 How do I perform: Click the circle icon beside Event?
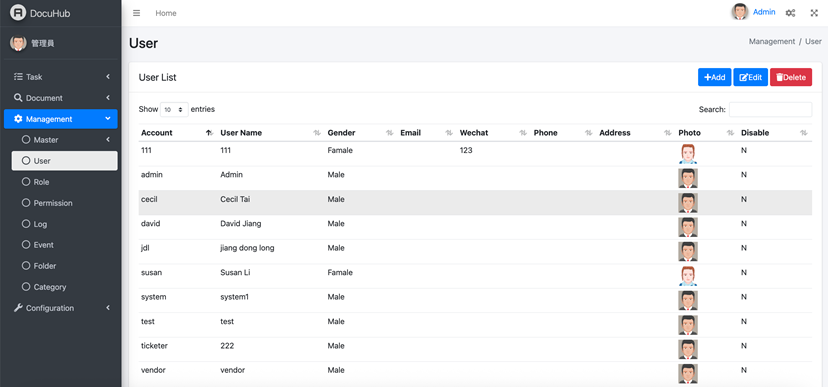[x=26, y=245]
